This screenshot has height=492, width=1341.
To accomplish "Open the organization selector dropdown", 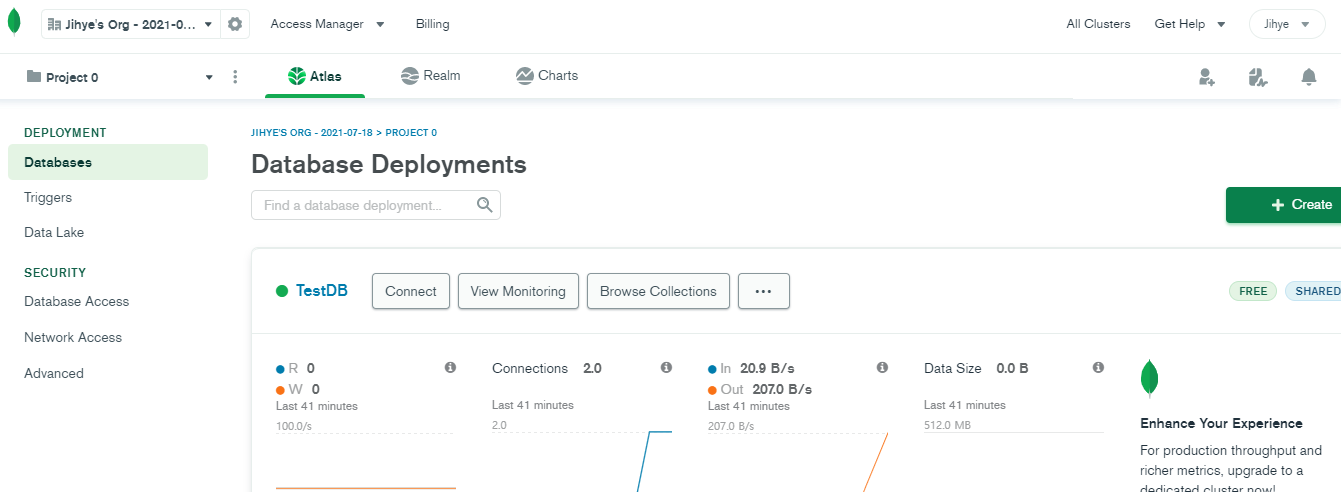I will click(131, 24).
